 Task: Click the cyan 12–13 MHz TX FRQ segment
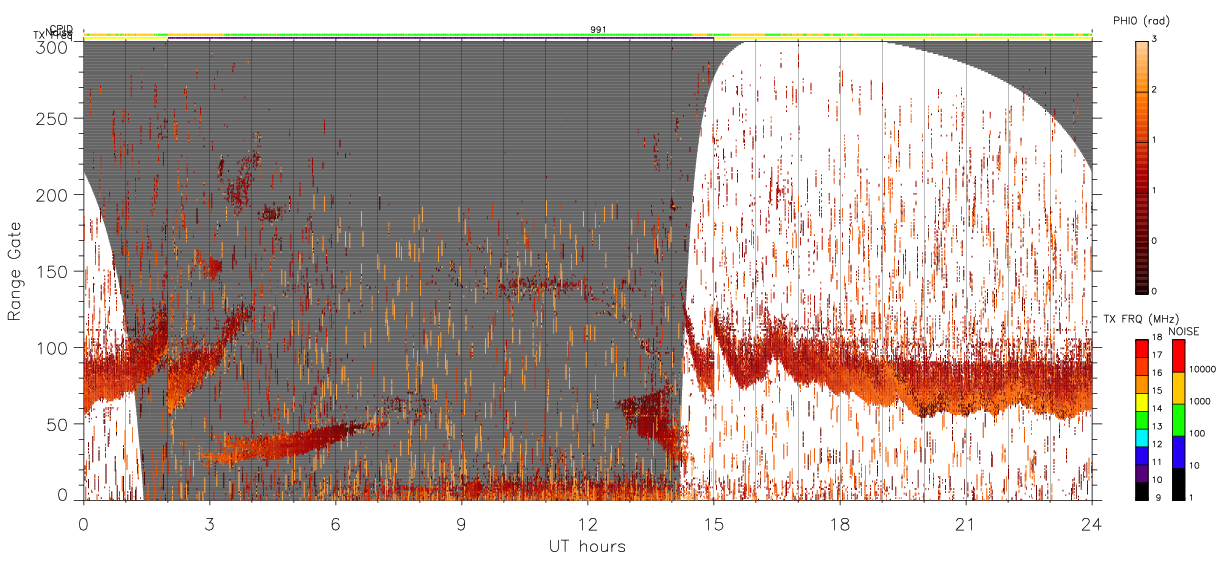(1141, 438)
